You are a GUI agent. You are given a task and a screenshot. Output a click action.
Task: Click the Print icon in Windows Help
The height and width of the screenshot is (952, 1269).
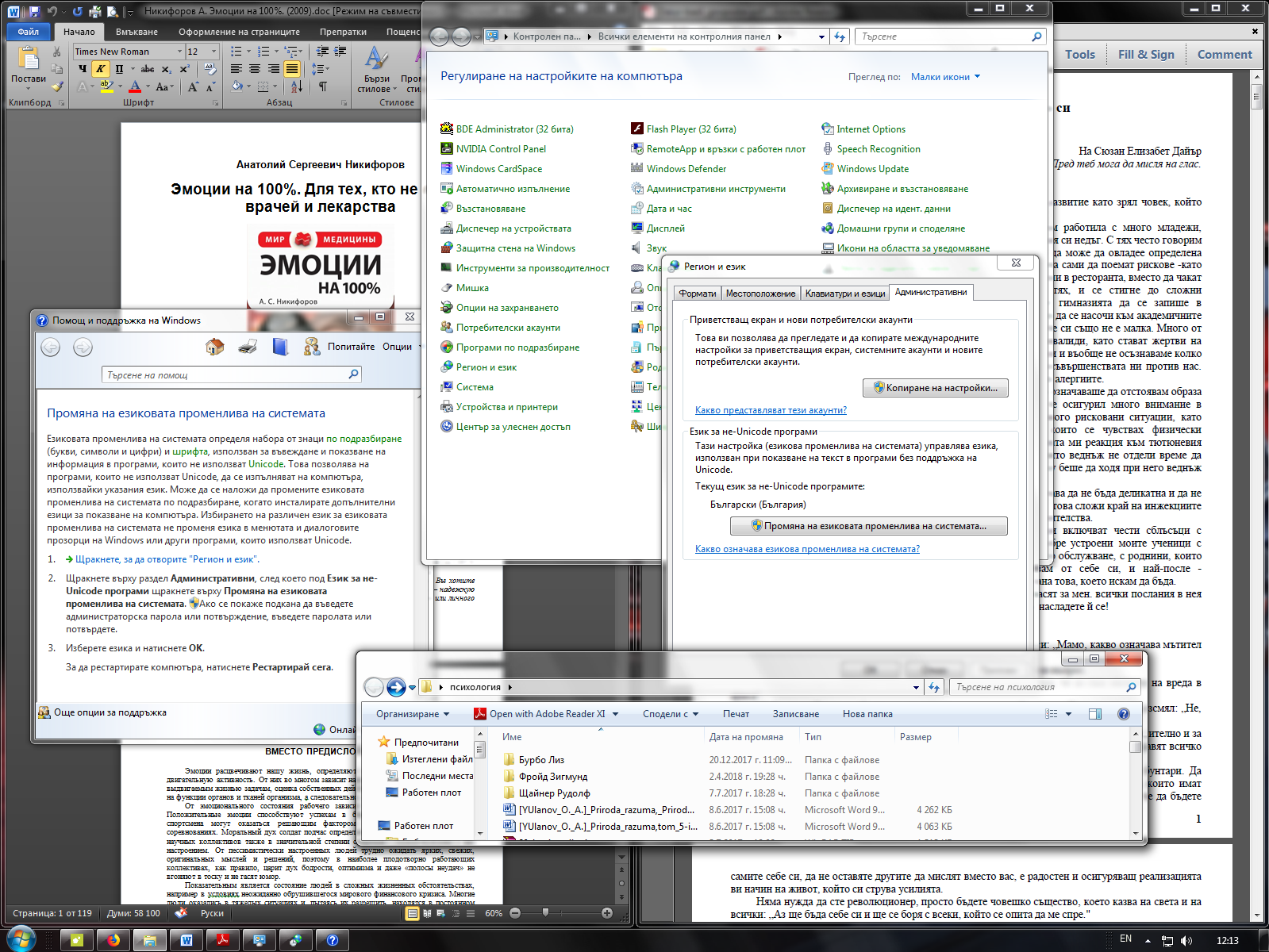coord(248,347)
